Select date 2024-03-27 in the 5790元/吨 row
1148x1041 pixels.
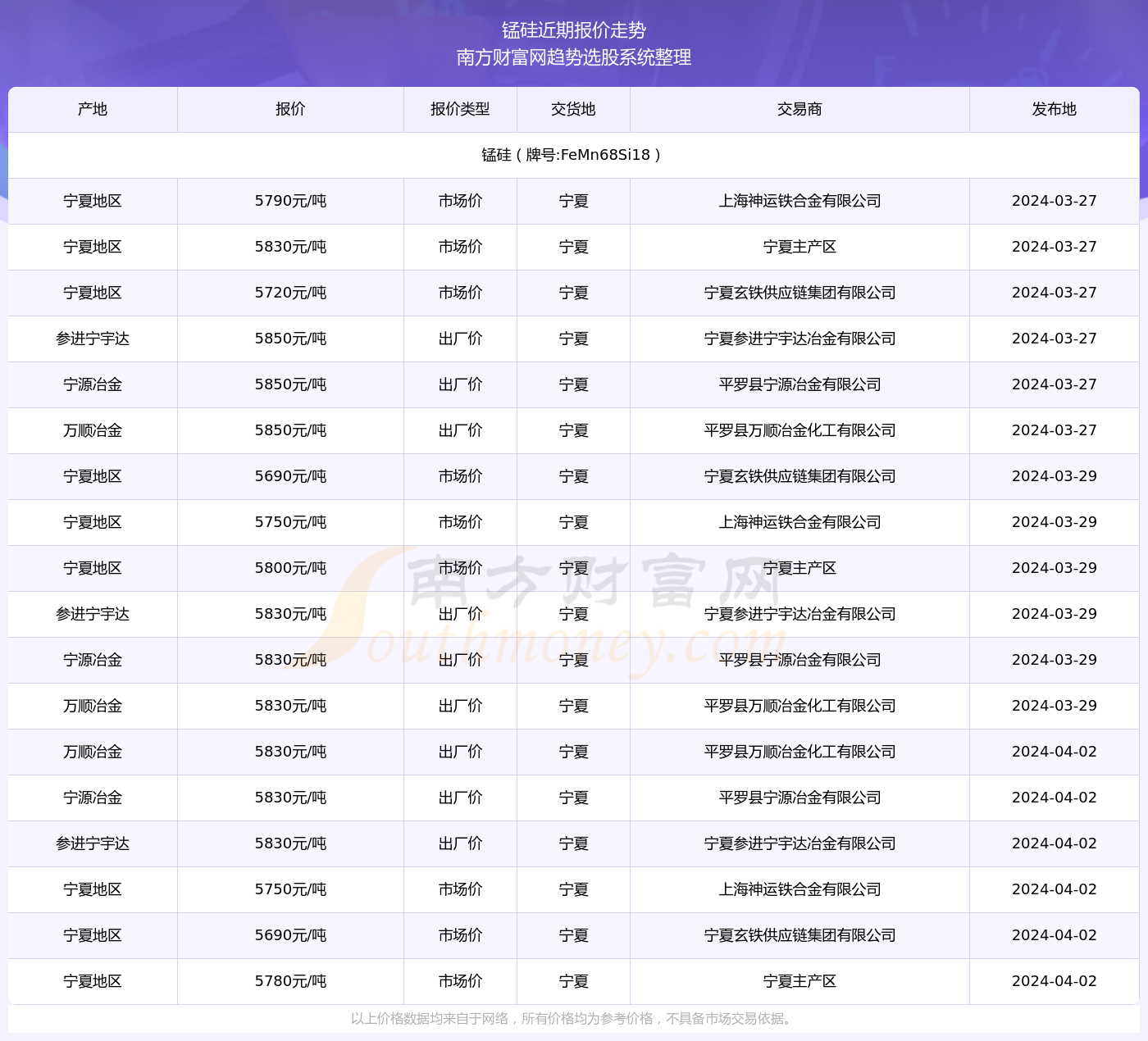(1055, 201)
